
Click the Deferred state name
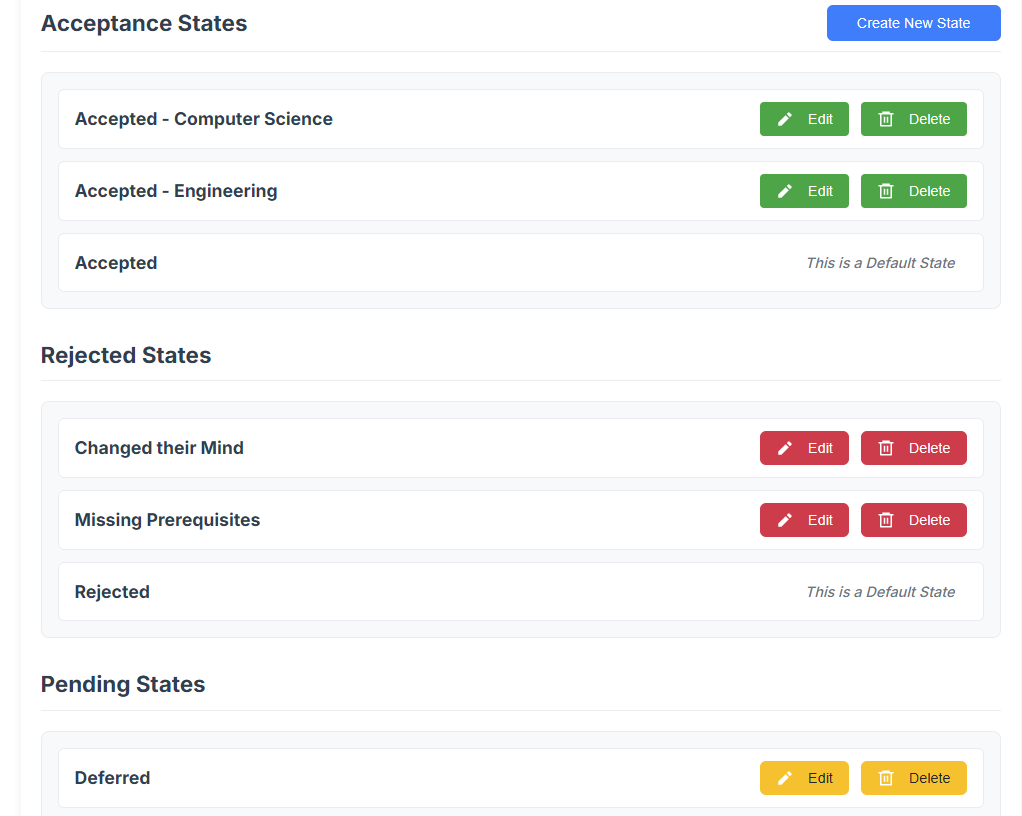tap(112, 777)
